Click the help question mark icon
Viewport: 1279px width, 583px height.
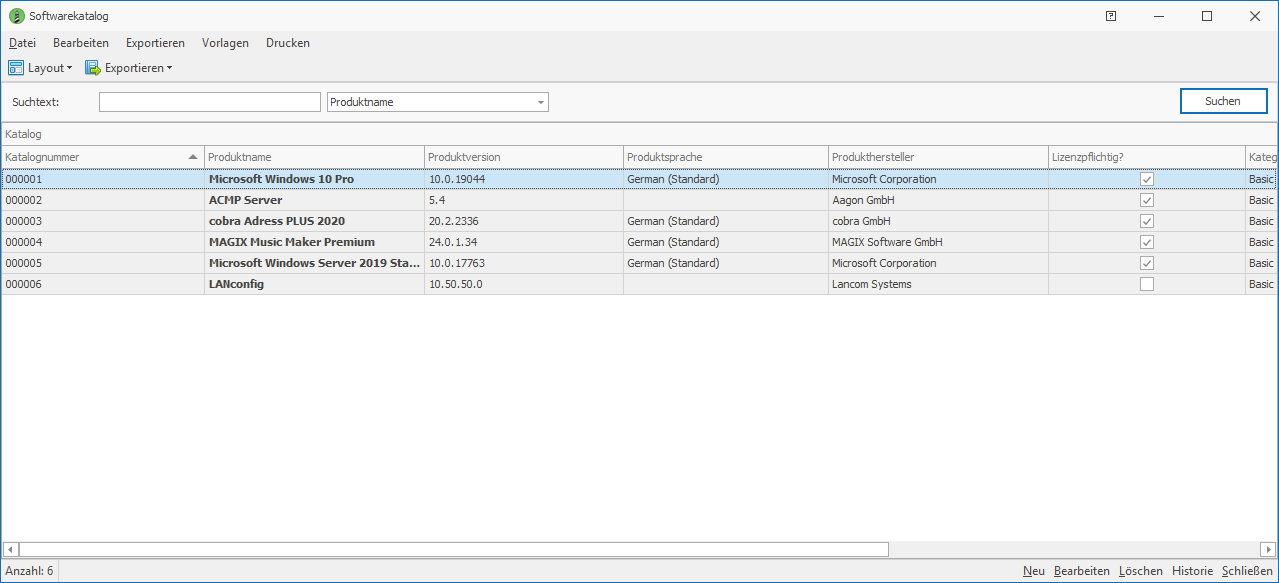[1111, 16]
